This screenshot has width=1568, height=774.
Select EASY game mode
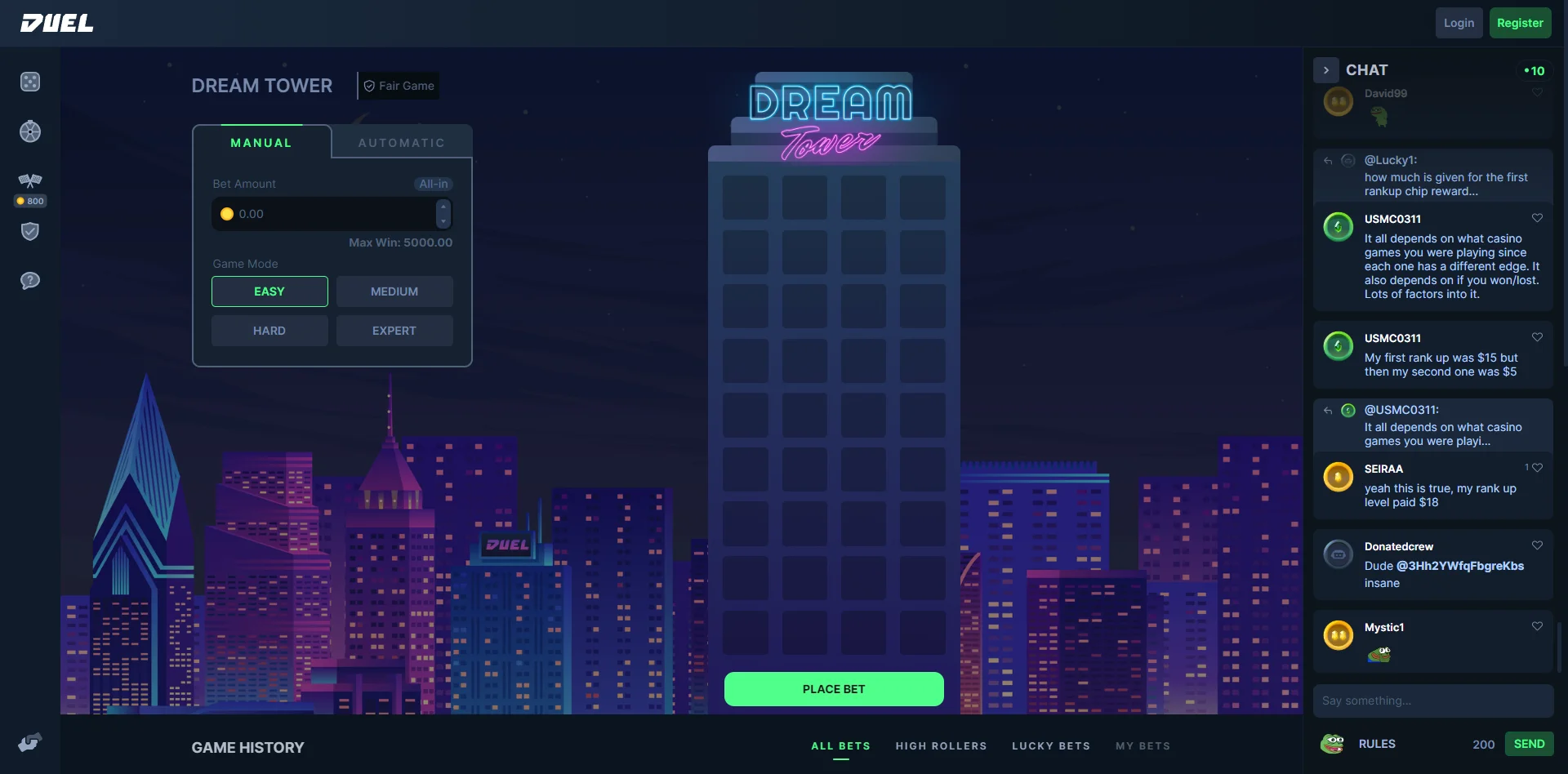pyautogui.click(x=269, y=291)
